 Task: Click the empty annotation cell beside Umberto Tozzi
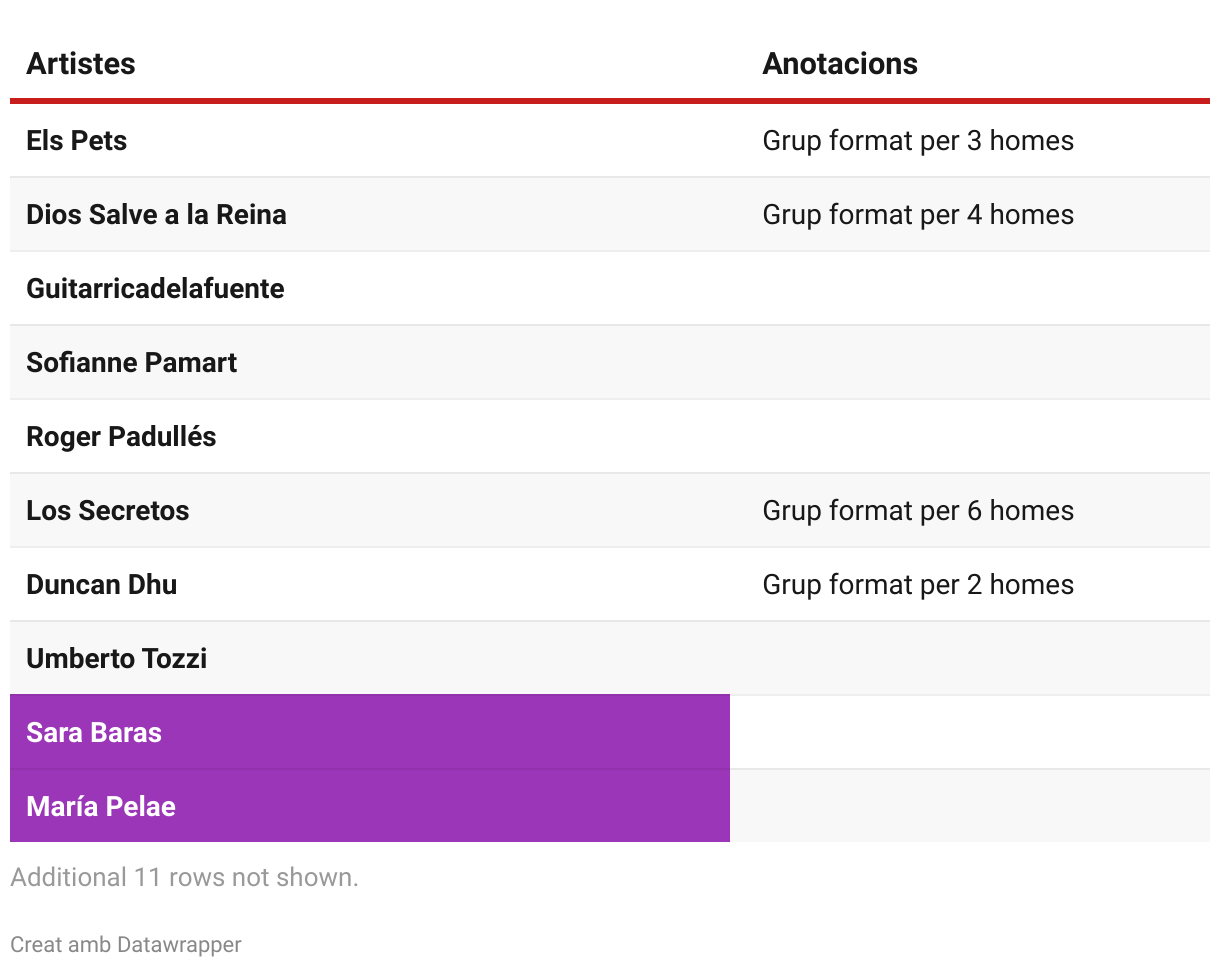(970, 659)
